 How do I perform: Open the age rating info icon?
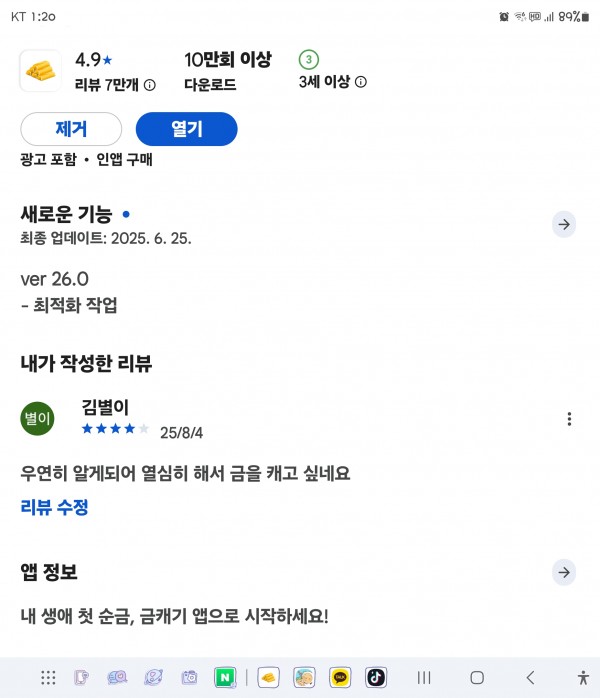click(x=361, y=82)
